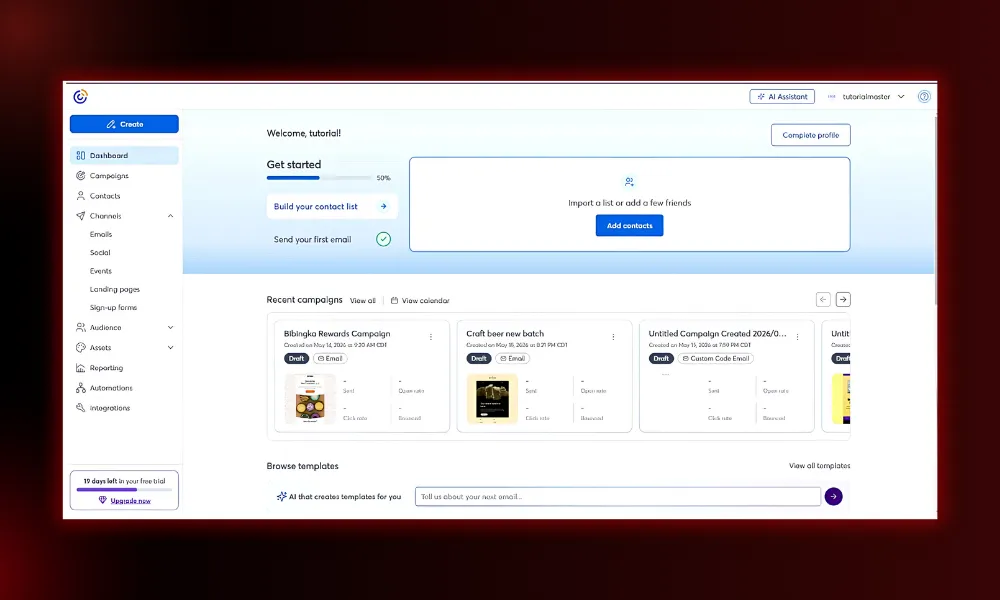Select Assets in the sidebar

100,348
